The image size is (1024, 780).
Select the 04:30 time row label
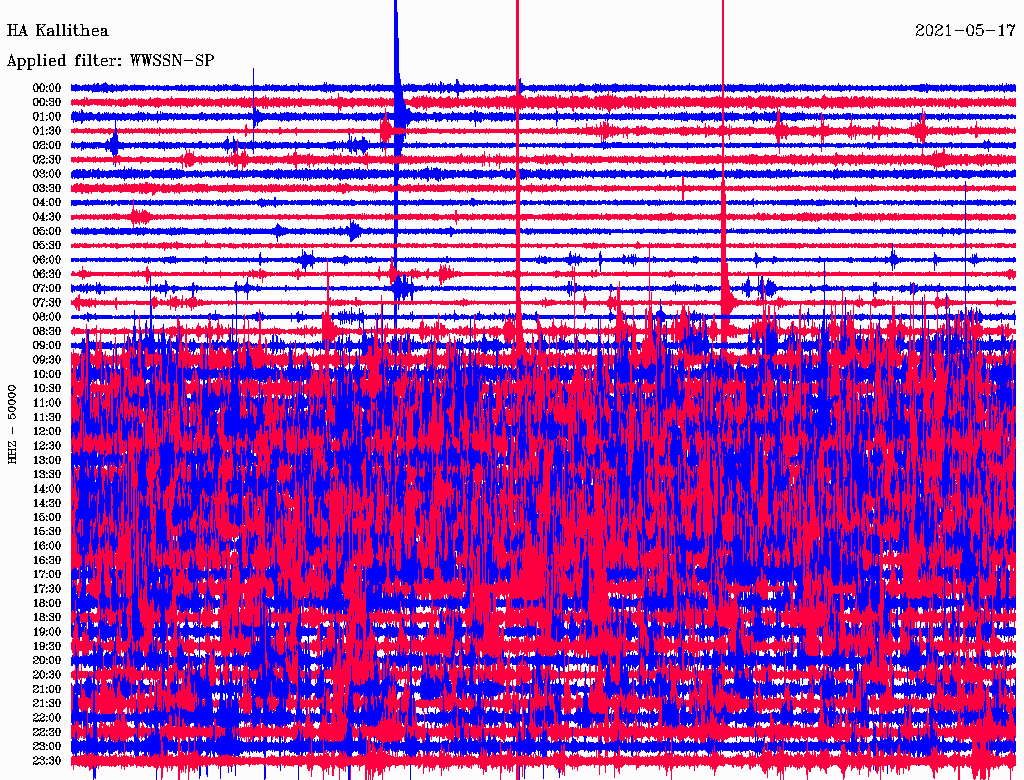click(x=47, y=217)
